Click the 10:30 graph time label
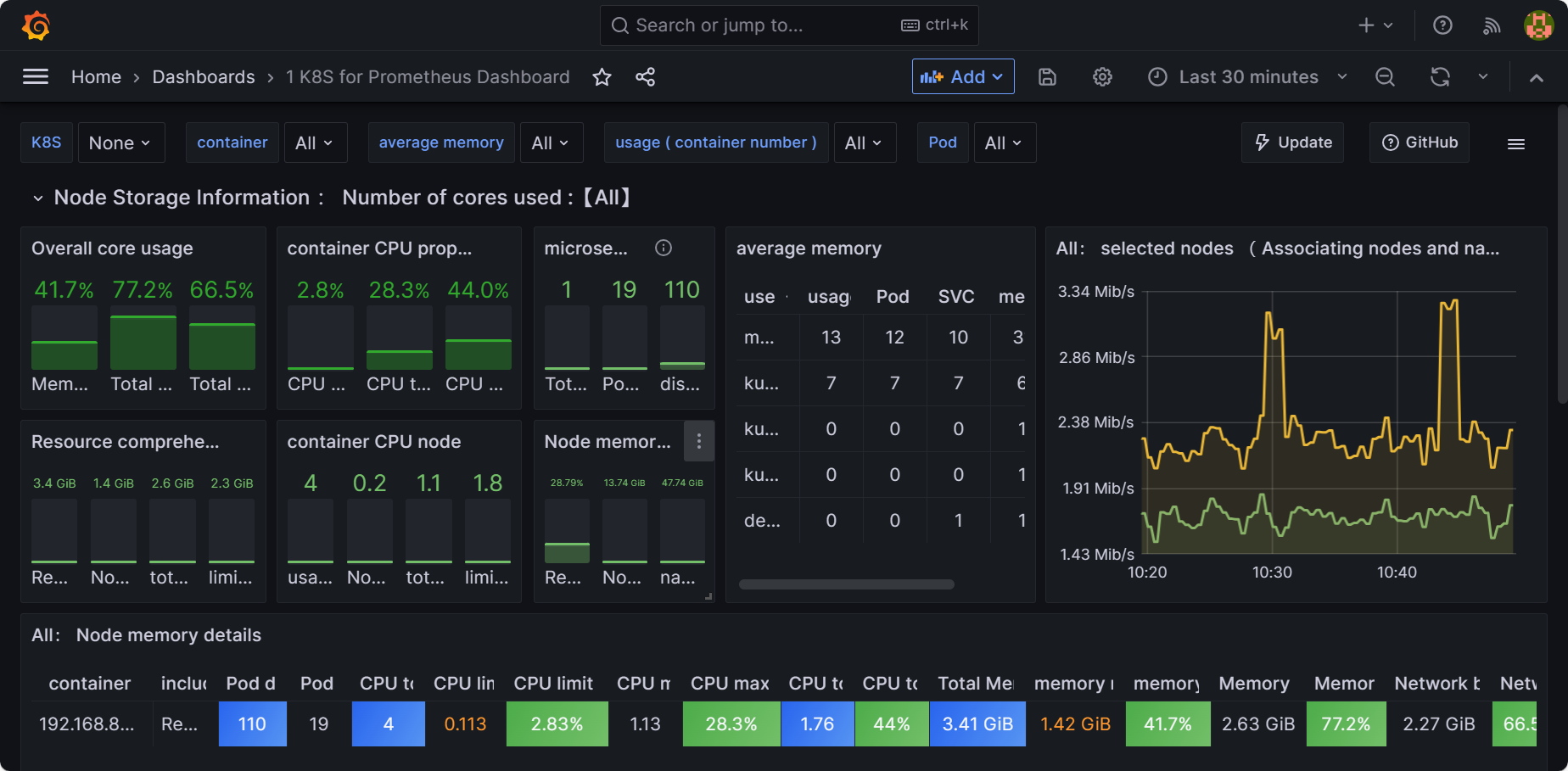Screen dimensions: 1568x771 pyautogui.click(x=1272, y=573)
